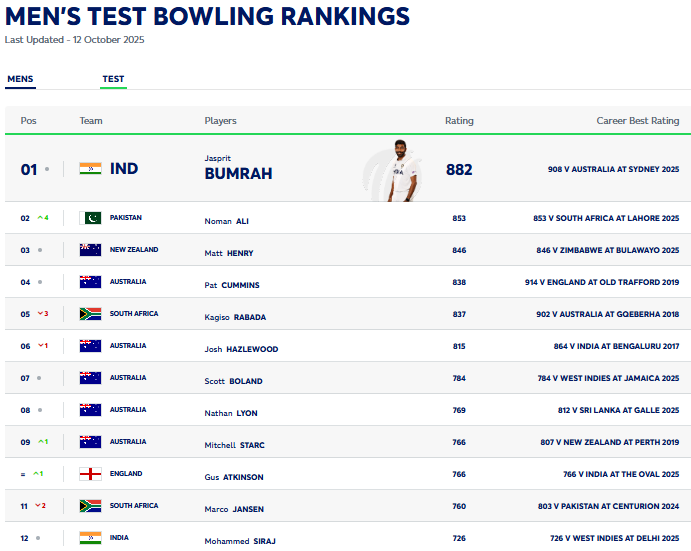
Task: Click the Pakistan flag icon
Action: [90, 218]
